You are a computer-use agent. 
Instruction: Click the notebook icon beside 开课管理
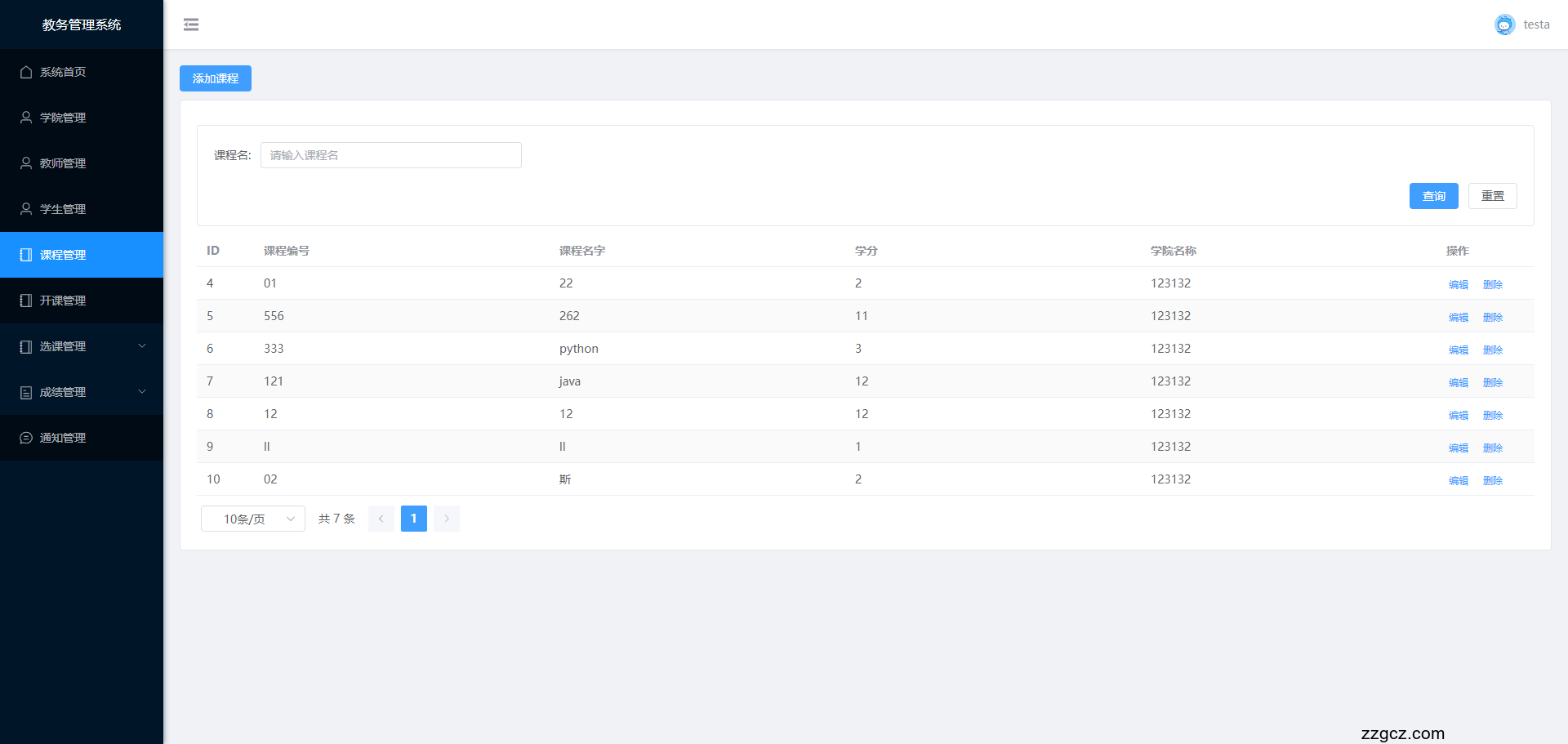tap(26, 301)
